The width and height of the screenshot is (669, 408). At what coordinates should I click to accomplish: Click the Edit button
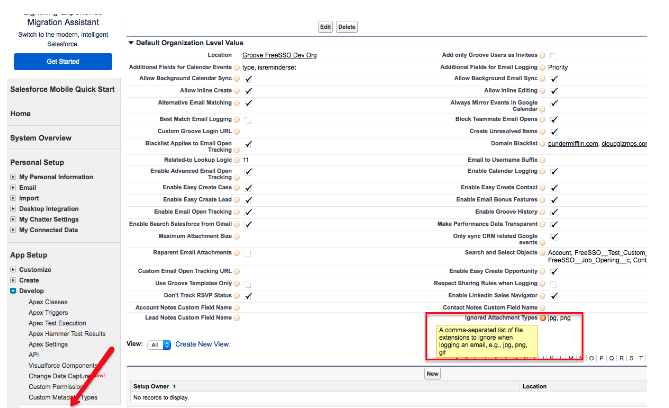pyautogui.click(x=326, y=27)
